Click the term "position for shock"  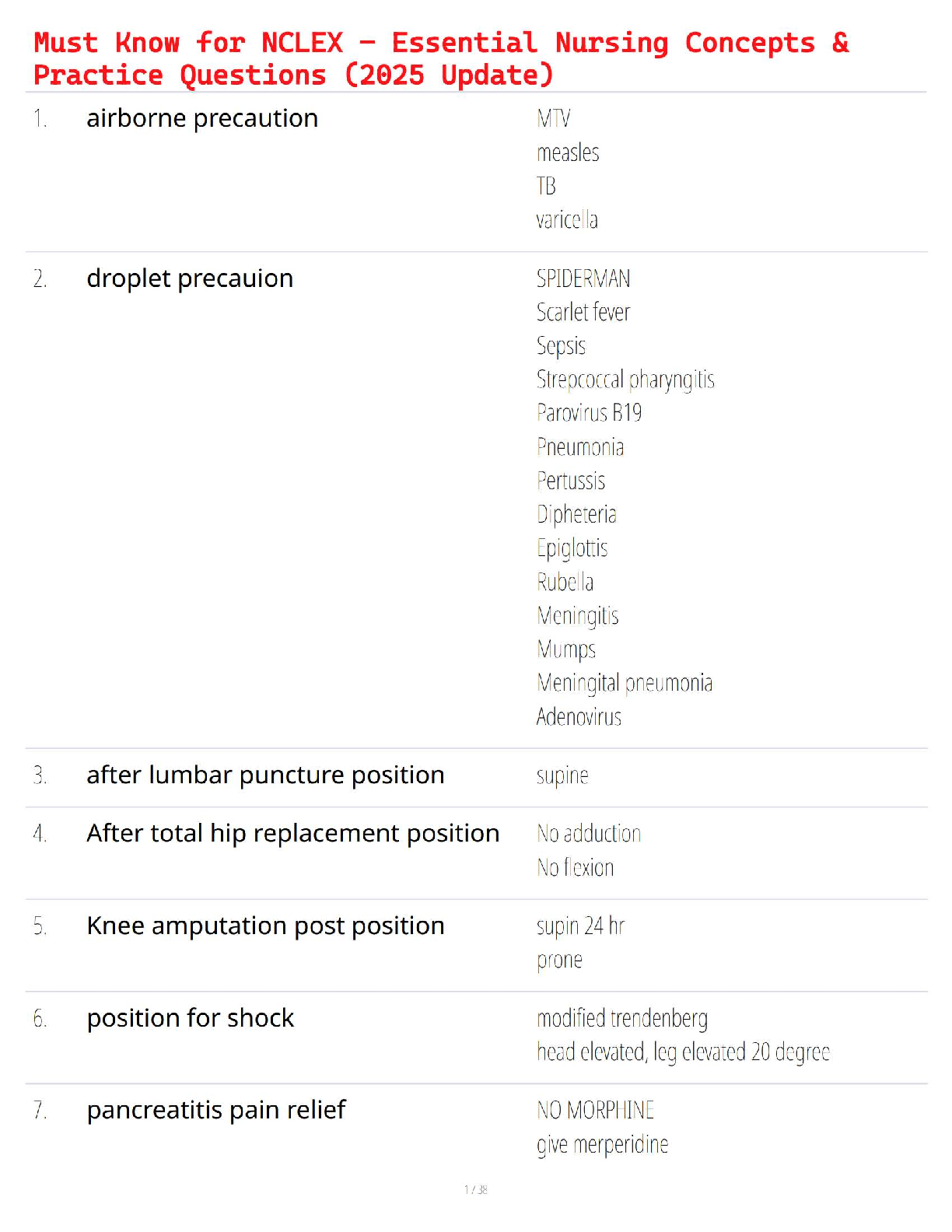[x=190, y=1018]
